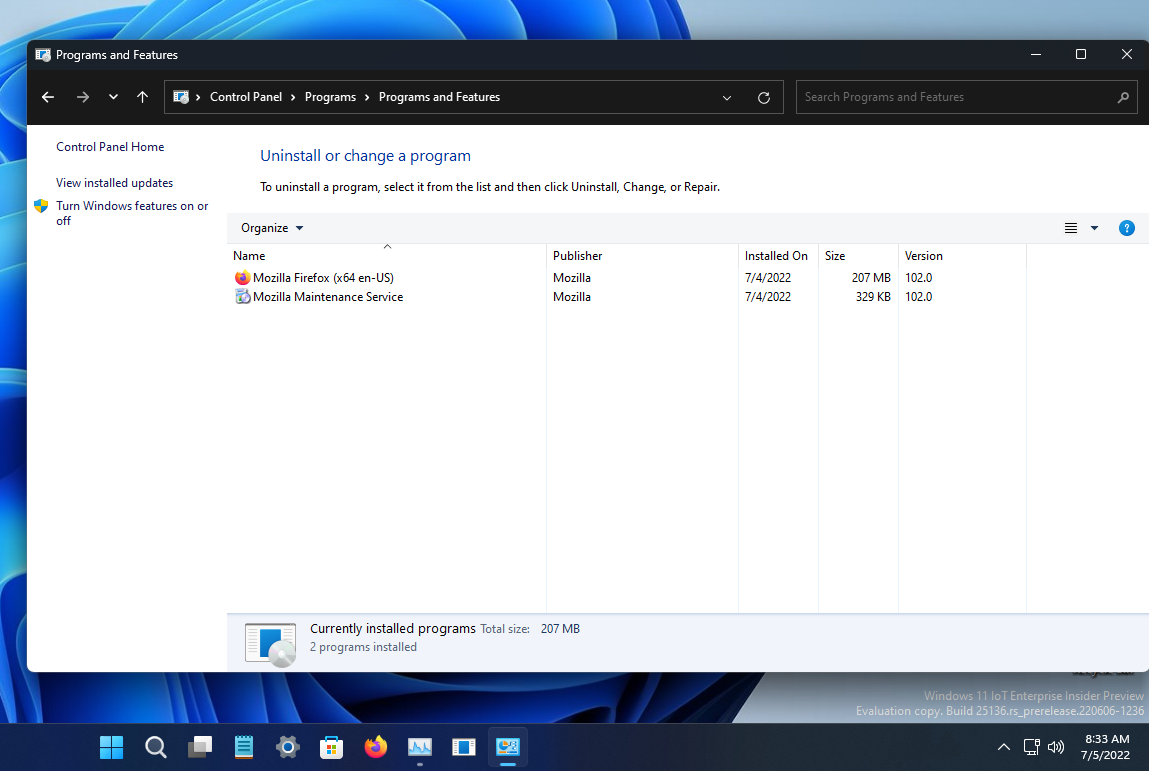1149x771 pixels.
Task: Open Settings gear on taskbar
Action: (287, 747)
